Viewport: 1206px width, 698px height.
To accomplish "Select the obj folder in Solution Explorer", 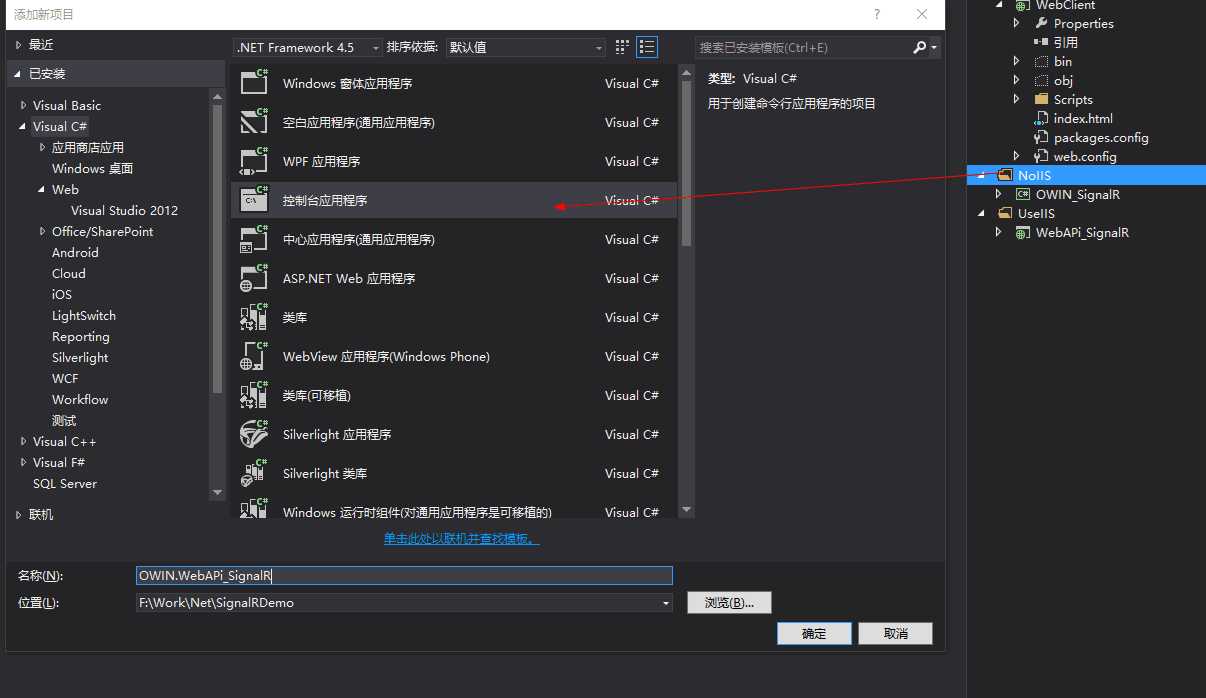I will click(x=1063, y=80).
